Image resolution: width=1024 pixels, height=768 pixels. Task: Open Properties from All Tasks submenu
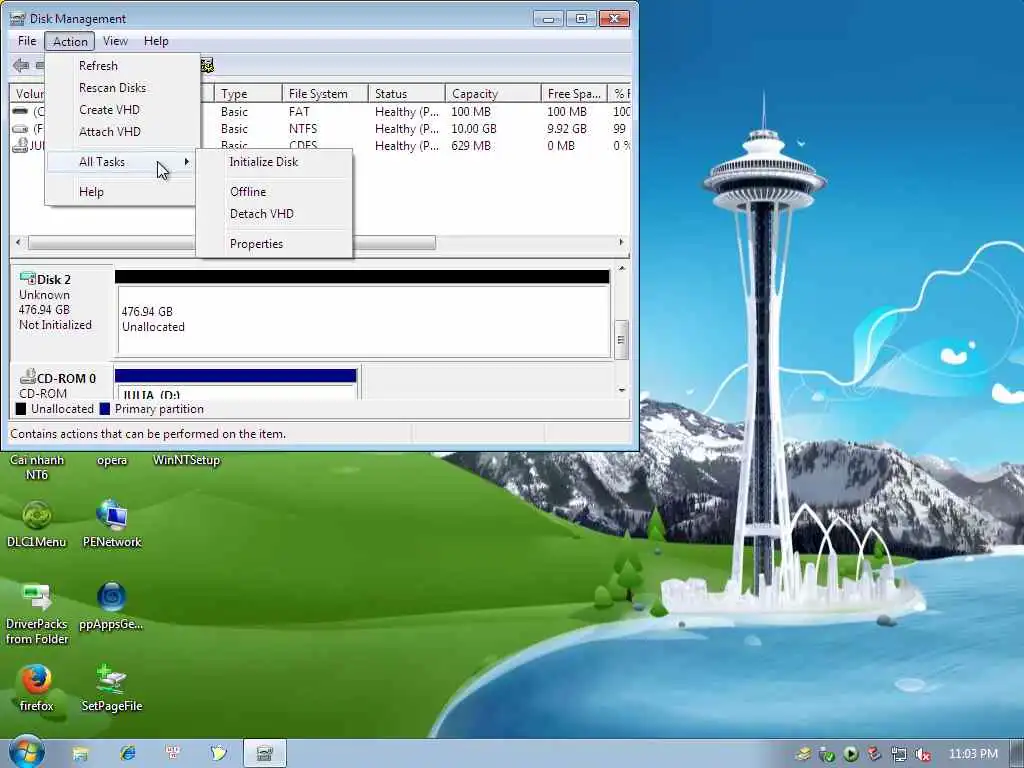[x=274, y=244]
